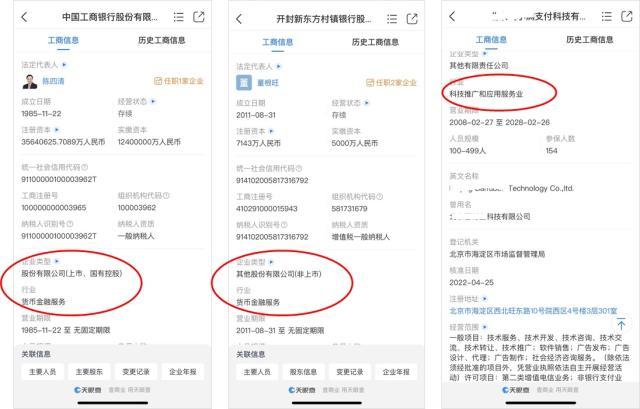Open 陈四清 legal representative profile link
This screenshot has height=409, width=640.
tap(53, 81)
